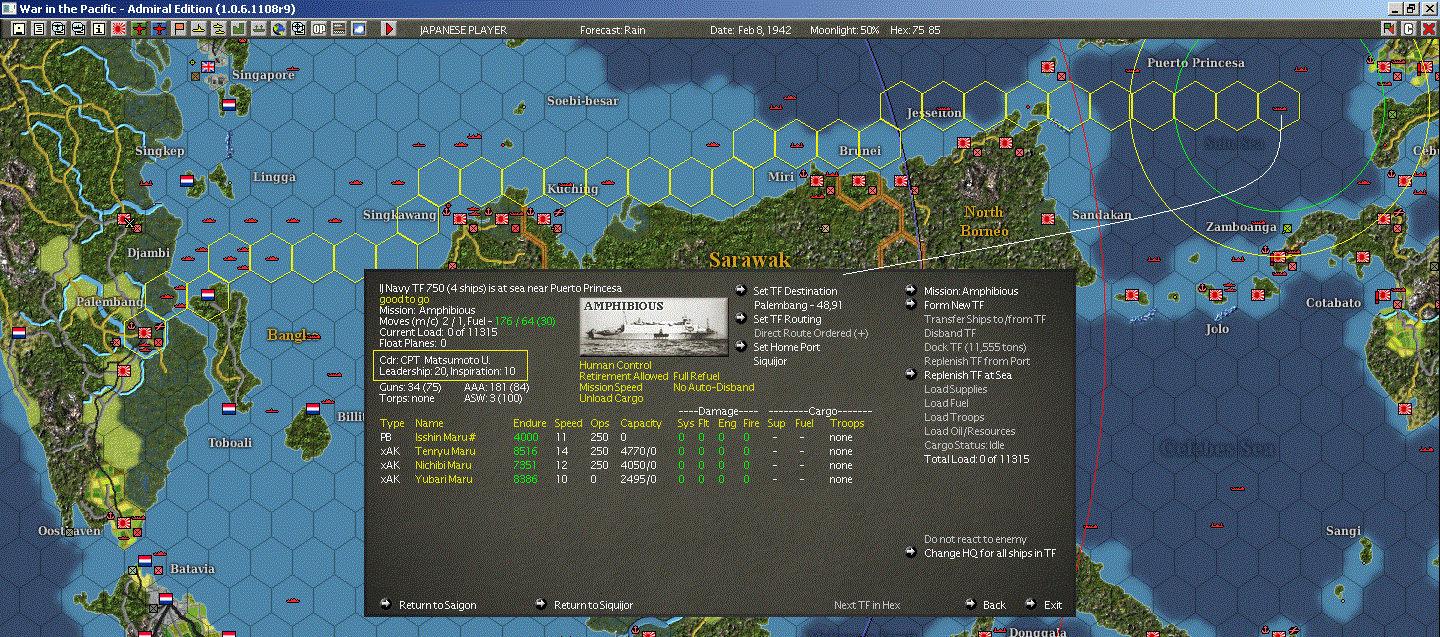Click Set TF Destination

[795, 291]
